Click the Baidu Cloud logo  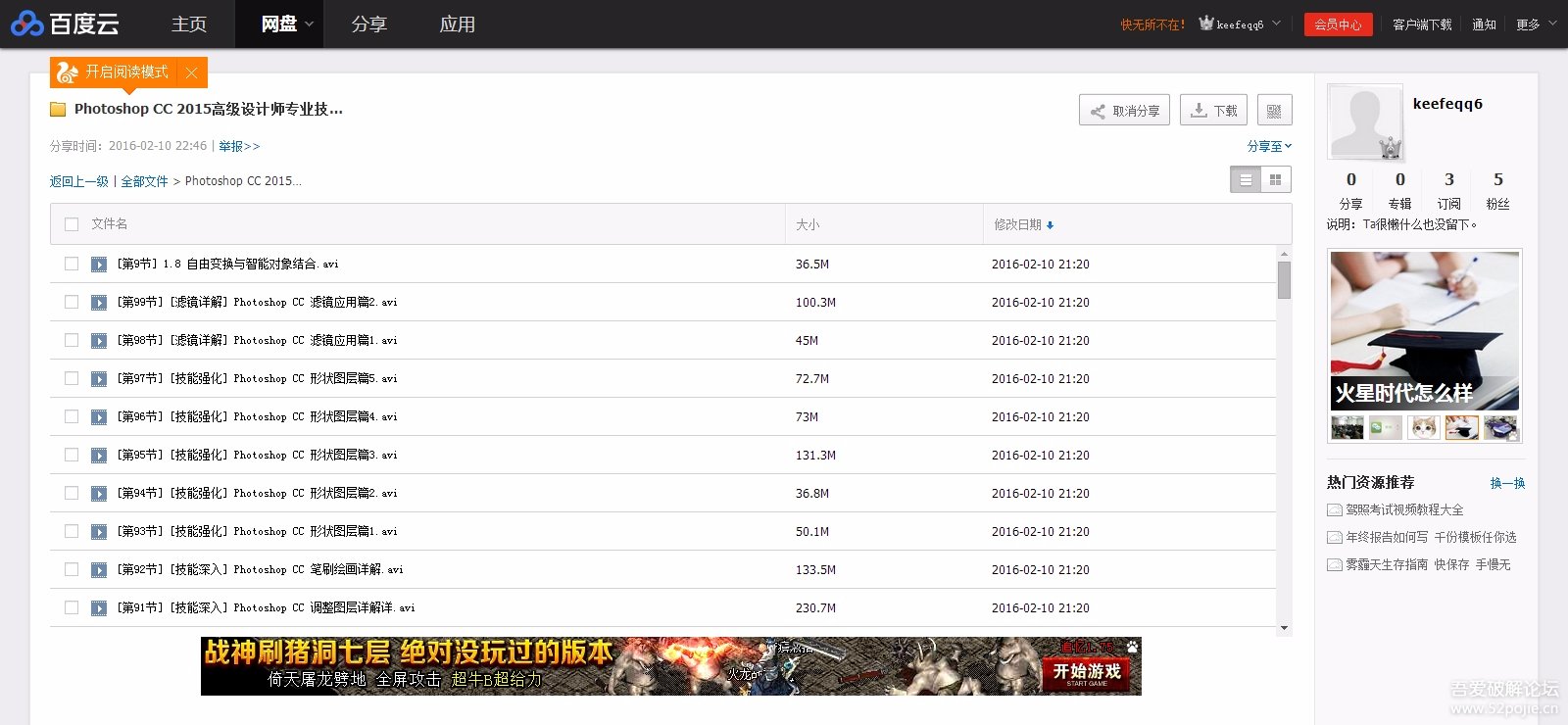pos(65,24)
